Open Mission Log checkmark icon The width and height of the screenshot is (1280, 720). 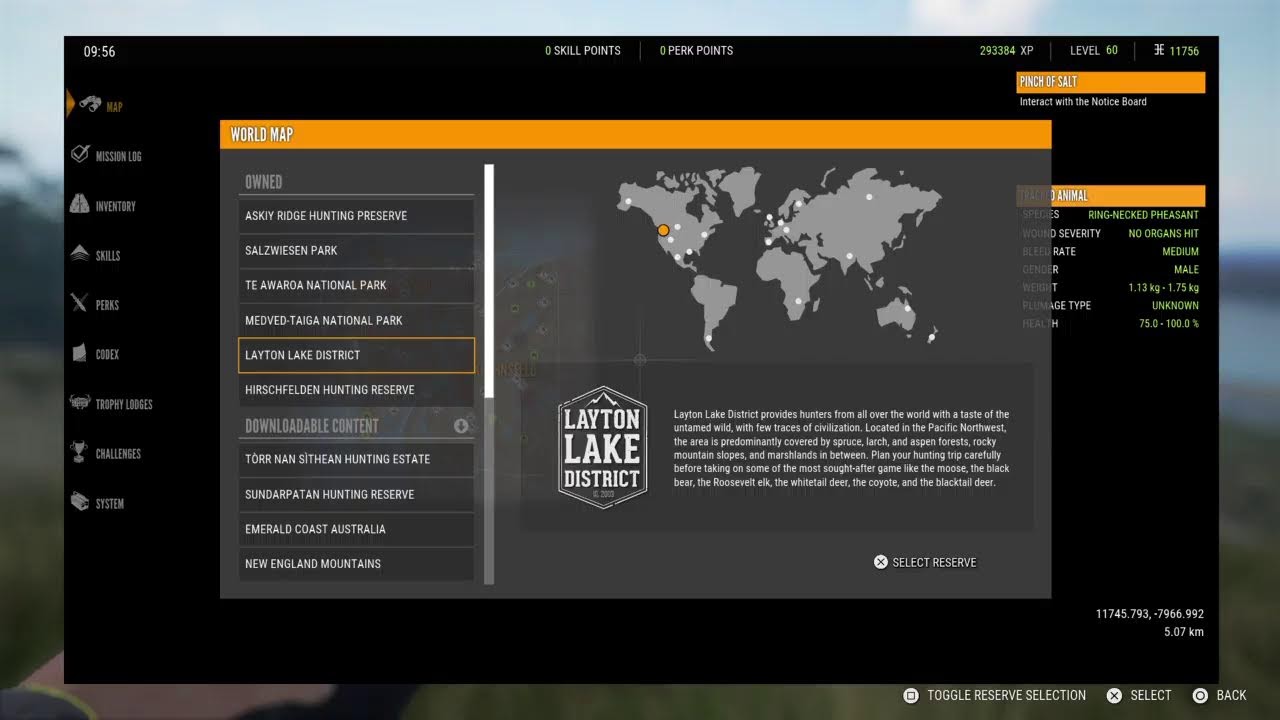click(x=80, y=155)
